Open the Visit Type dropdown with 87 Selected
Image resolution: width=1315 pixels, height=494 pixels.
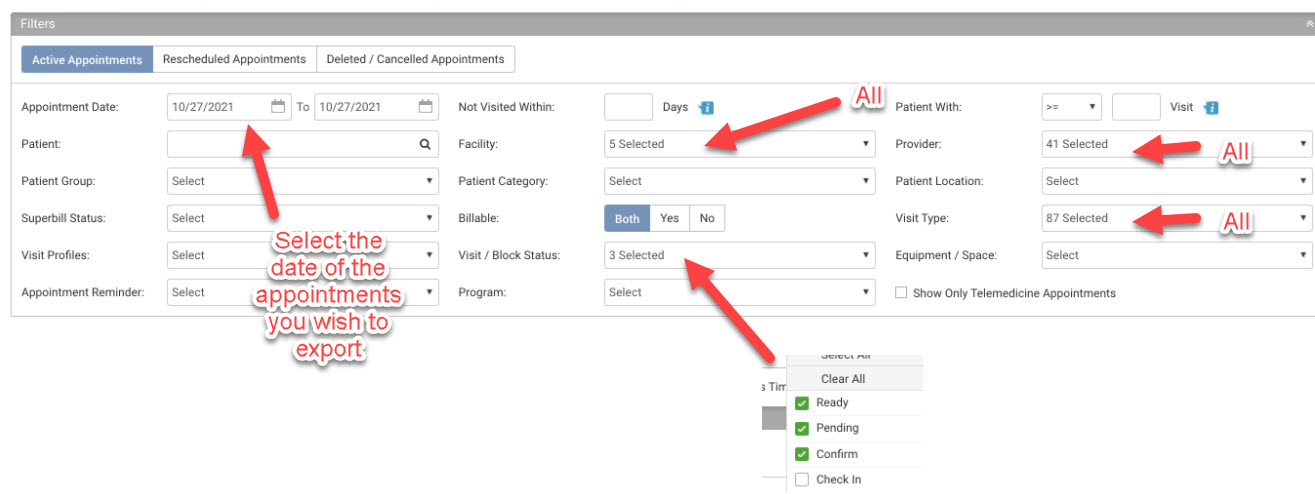[x=1176, y=218]
